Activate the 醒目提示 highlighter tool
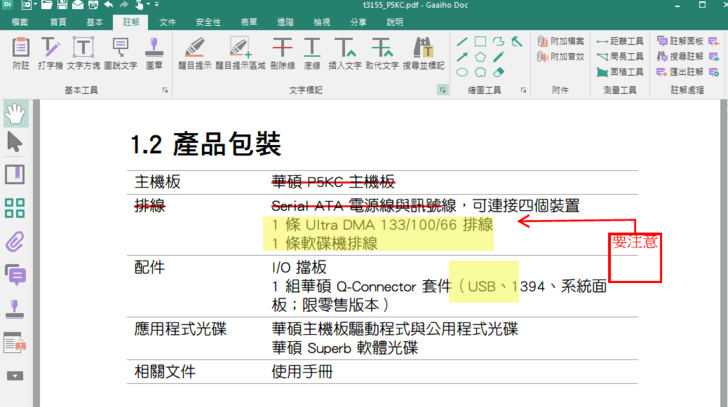 (194, 52)
